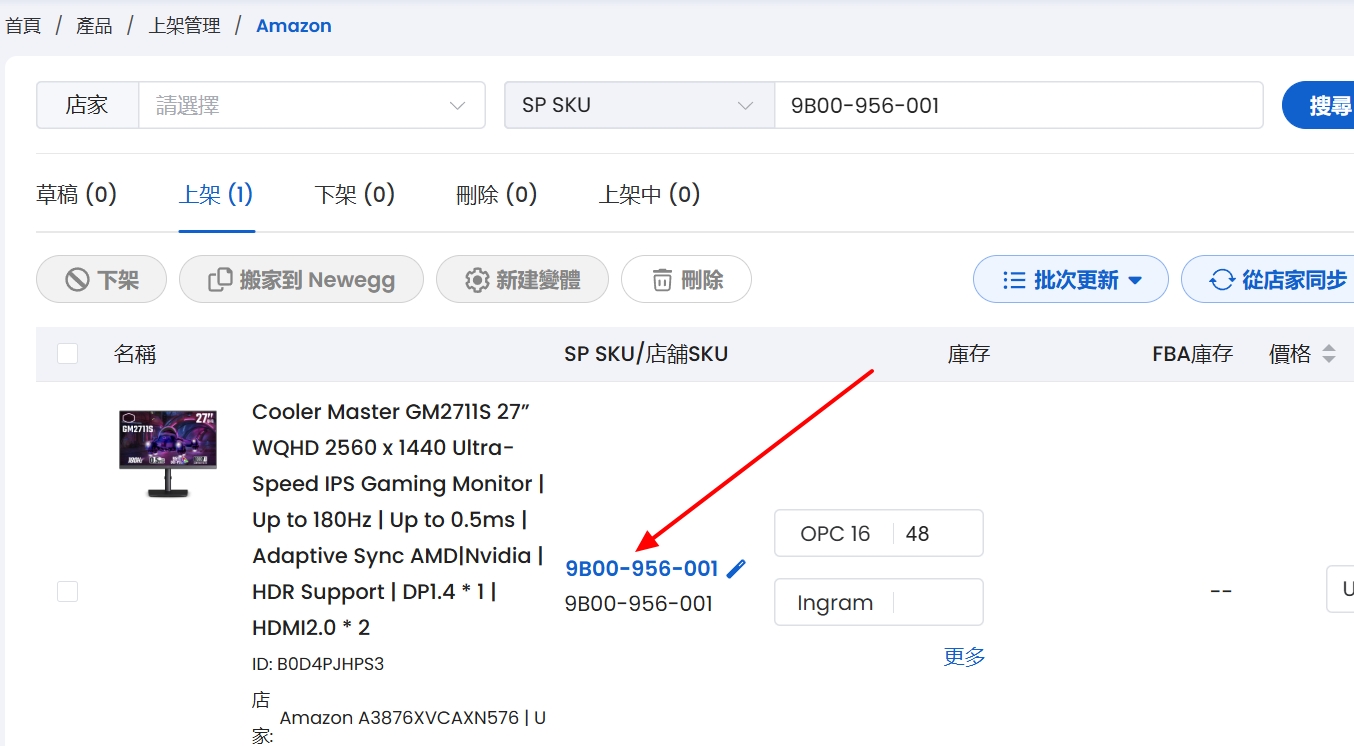Expand the 批次更新 dropdown button
1354x746 pixels.
[1070, 280]
